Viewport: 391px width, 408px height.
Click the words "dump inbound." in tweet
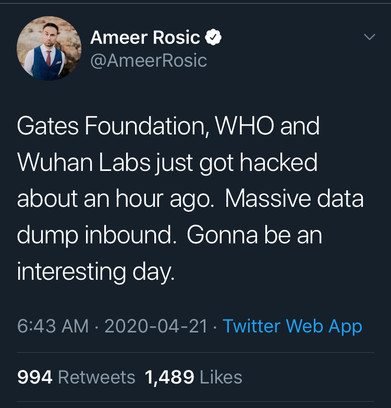pos(96,236)
